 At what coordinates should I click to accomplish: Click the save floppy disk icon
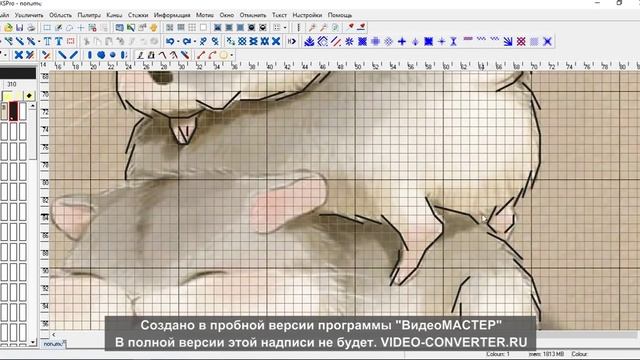(x=20, y=28)
